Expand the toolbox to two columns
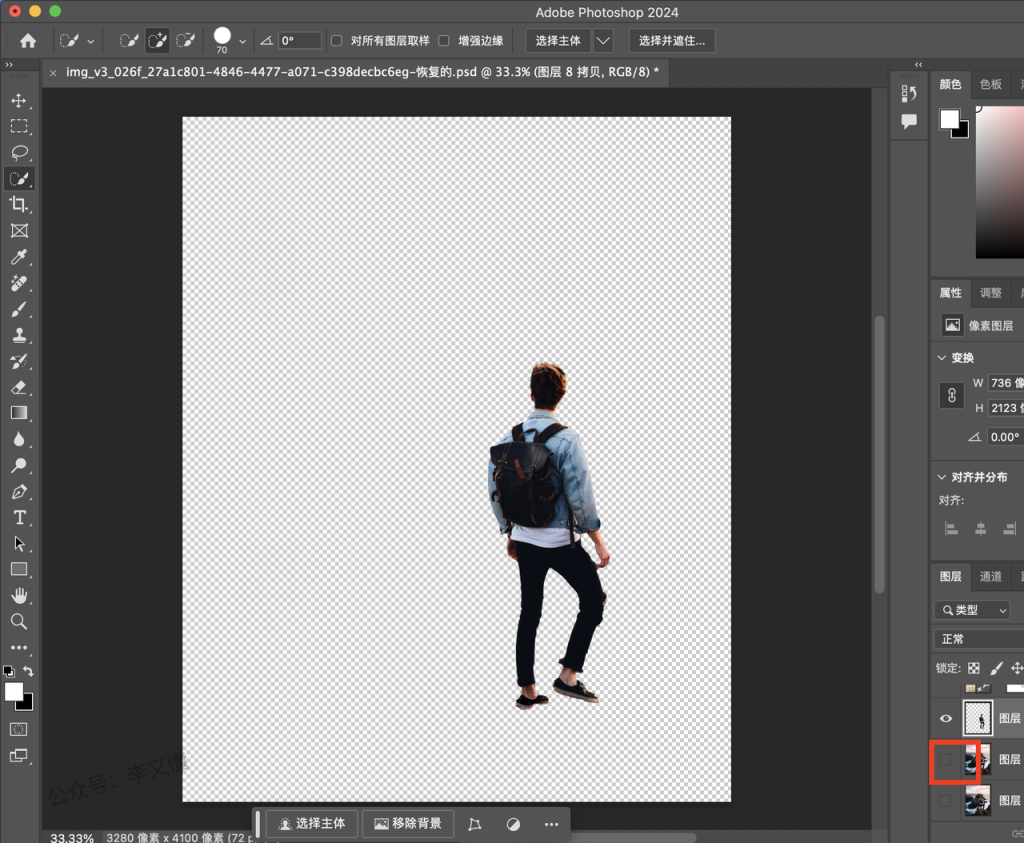This screenshot has height=843, width=1024. tap(9, 65)
